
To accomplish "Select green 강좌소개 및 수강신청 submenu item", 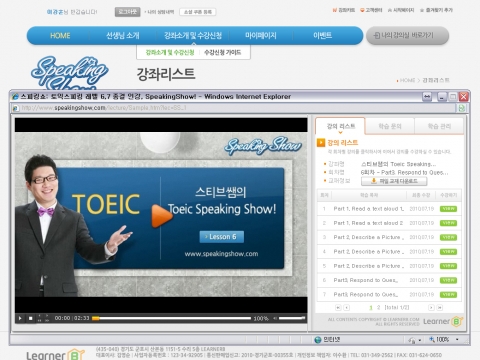I will (x=170, y=52).
